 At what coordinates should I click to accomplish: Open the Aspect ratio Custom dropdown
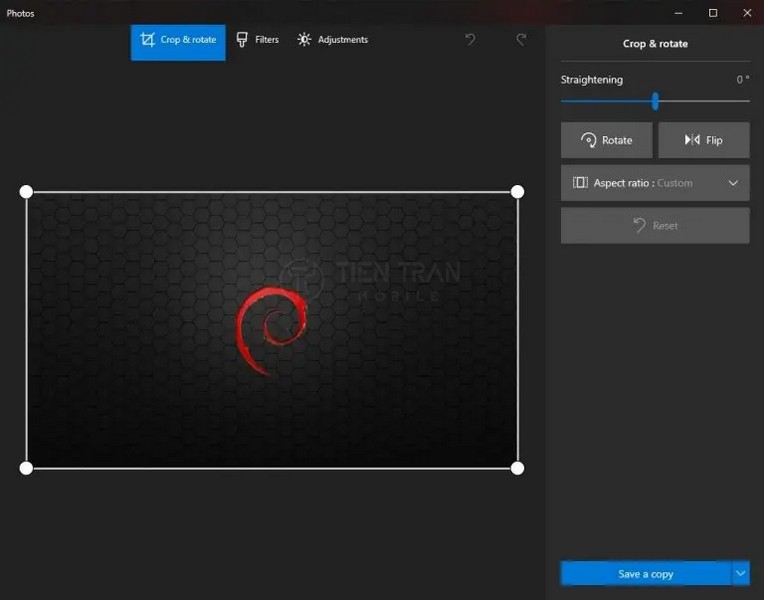click(x=655, y=183)
